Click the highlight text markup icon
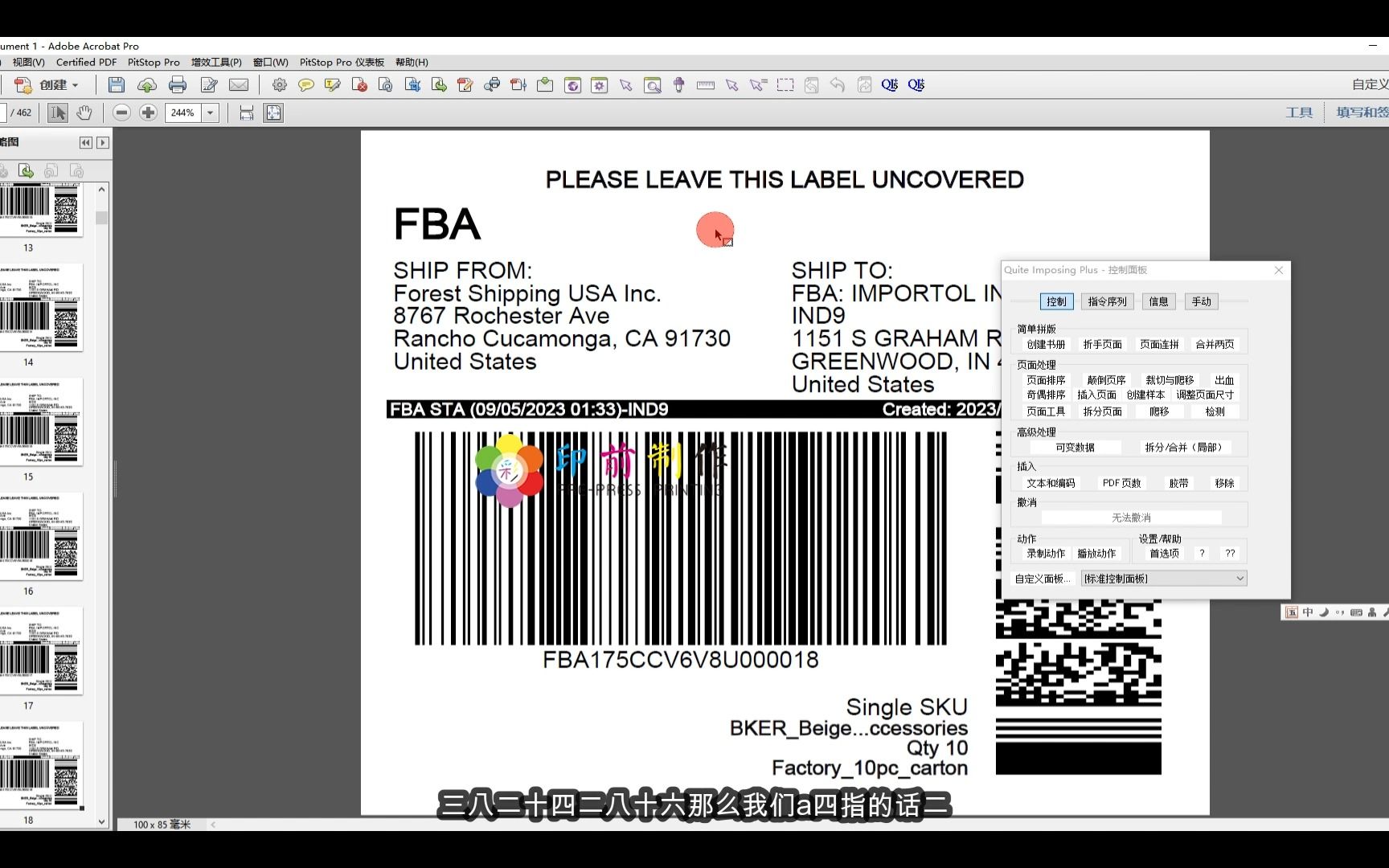This screenshot has height=868, width=1389. coord(333,85)
